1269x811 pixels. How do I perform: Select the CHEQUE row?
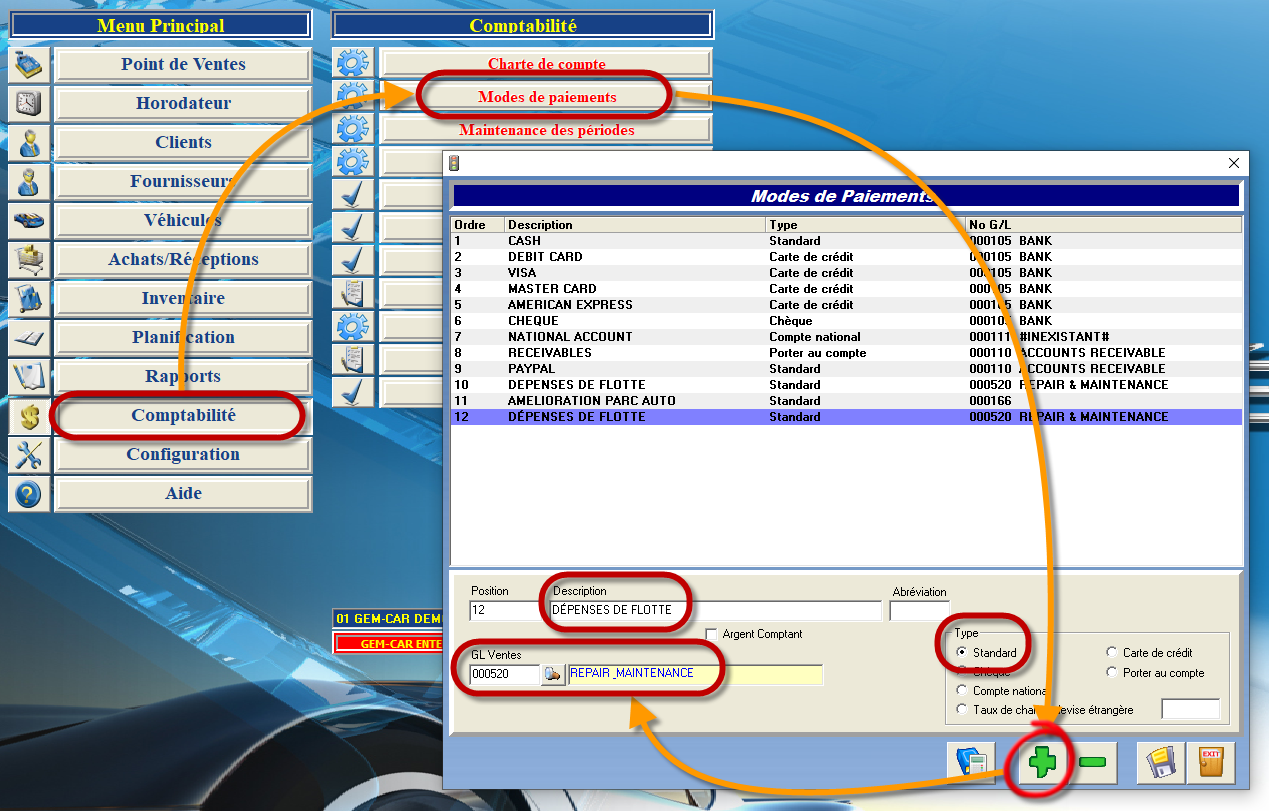(846, 321)
